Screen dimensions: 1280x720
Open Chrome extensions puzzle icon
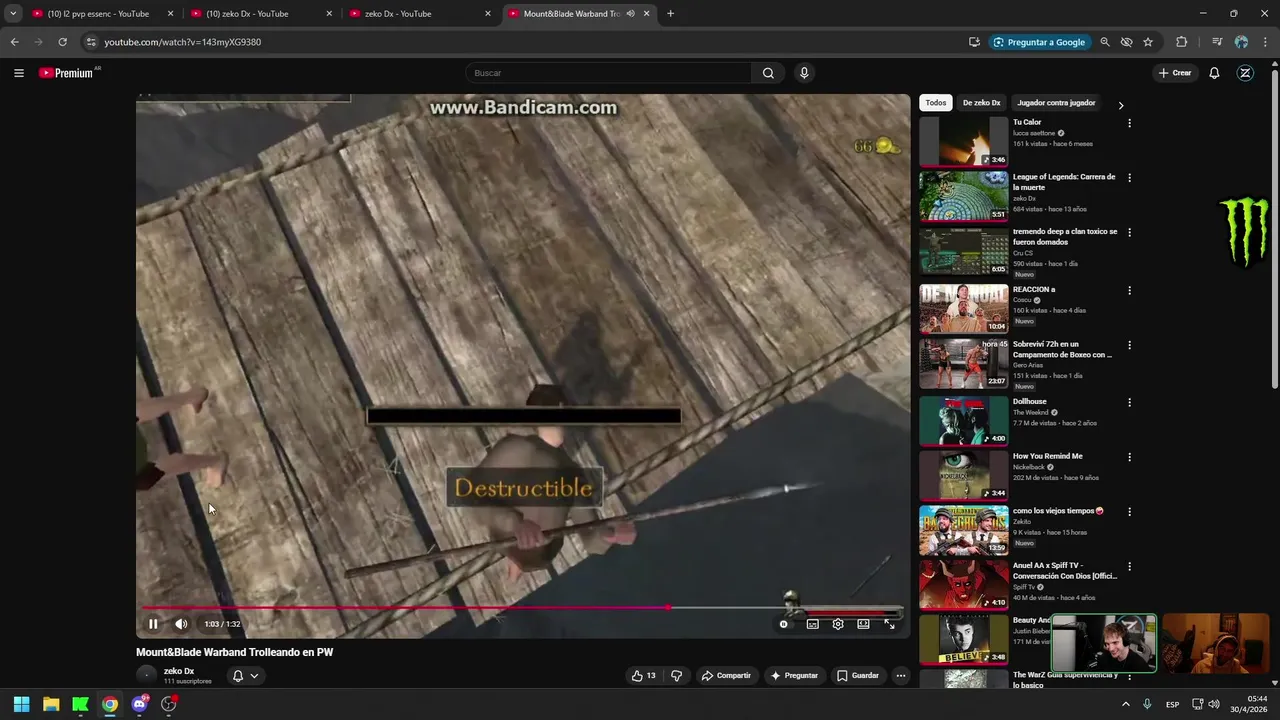(1182, 42)
